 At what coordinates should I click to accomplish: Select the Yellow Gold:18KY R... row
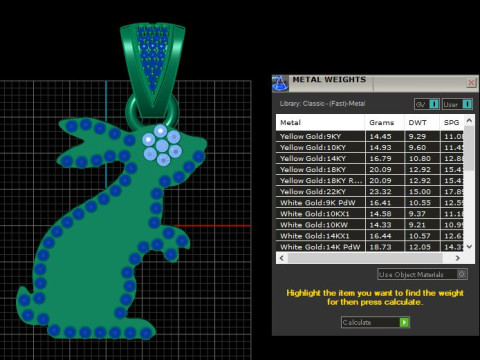click(x=369, y=180)
